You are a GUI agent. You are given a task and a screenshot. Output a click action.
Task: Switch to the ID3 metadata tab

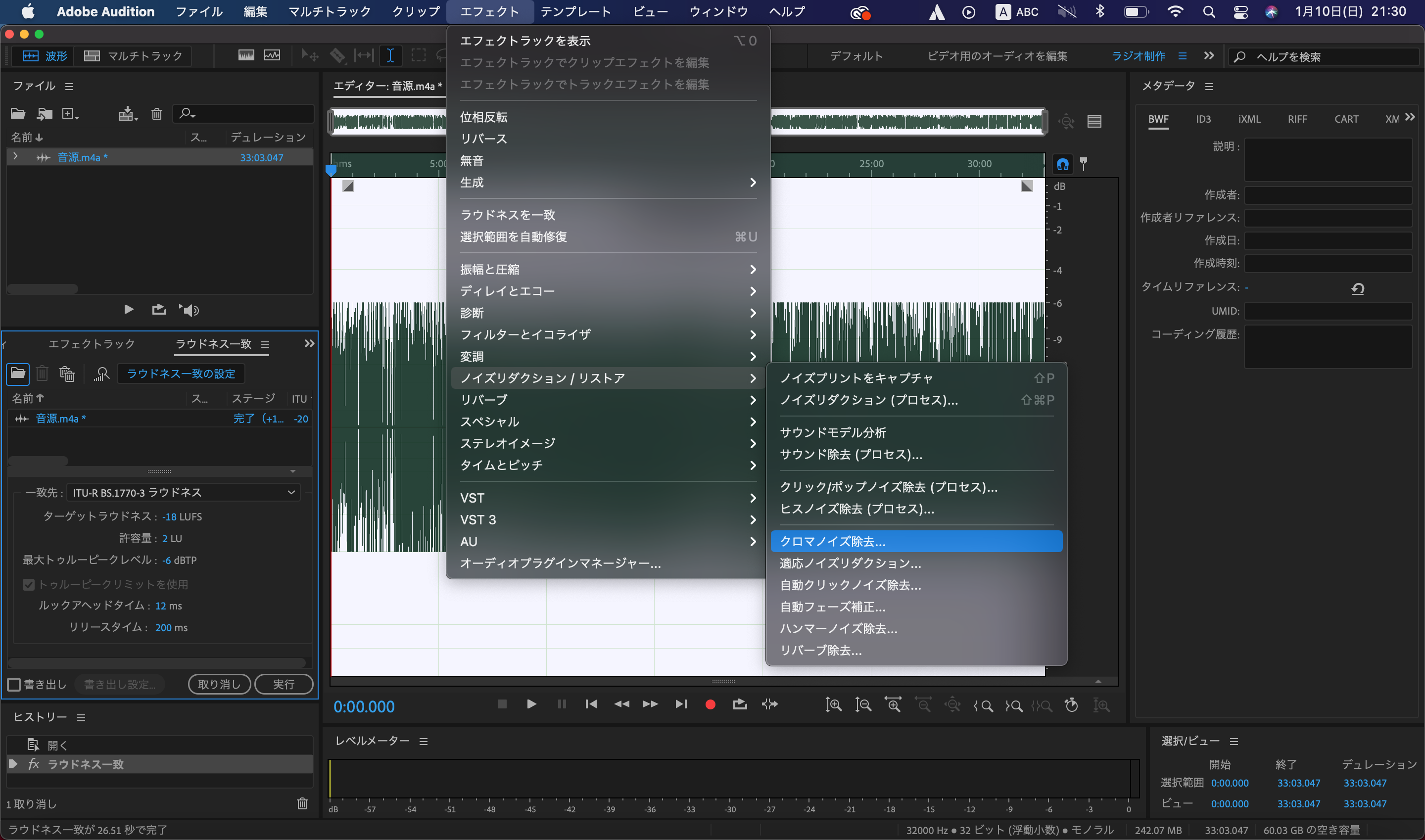point(1203,119)
